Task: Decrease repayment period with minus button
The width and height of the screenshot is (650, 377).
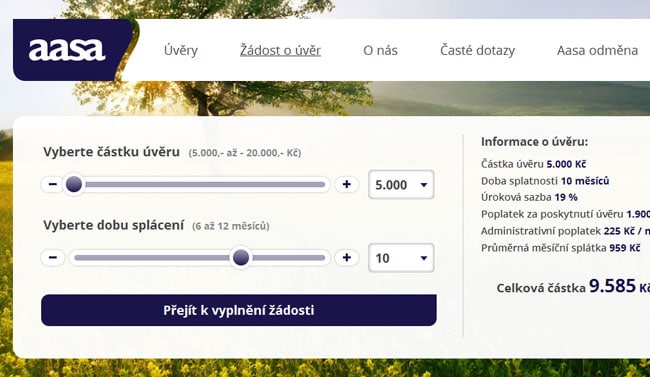Action: pos(53,258)
